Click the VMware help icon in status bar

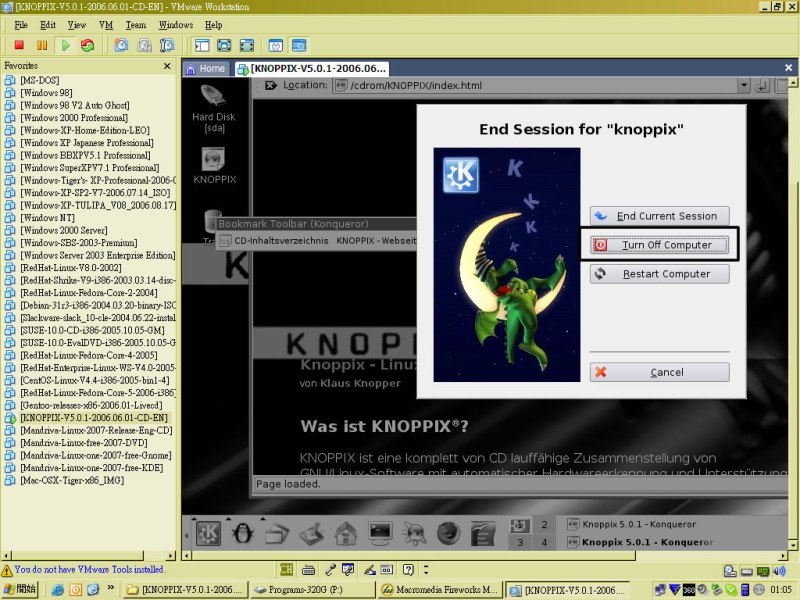point(408,569)
